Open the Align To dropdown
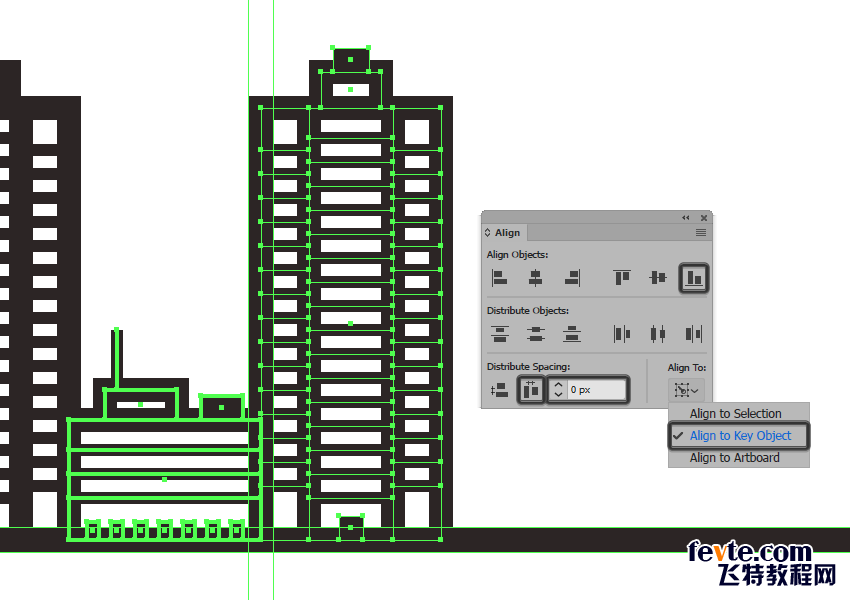 tap(686, 390)
